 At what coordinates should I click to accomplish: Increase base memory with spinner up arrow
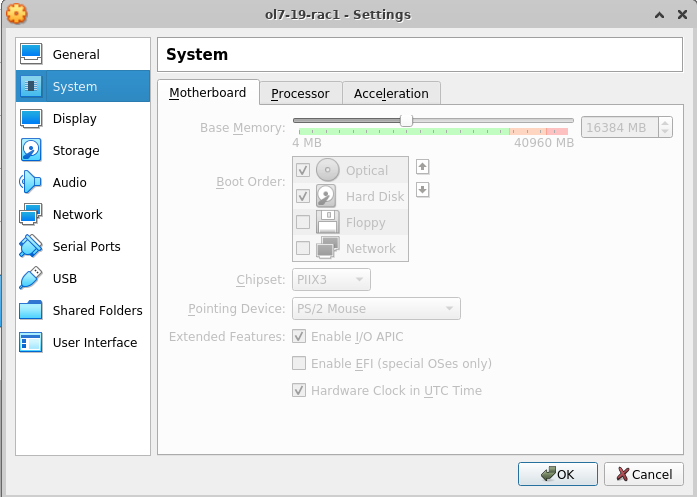pos(665,123)
